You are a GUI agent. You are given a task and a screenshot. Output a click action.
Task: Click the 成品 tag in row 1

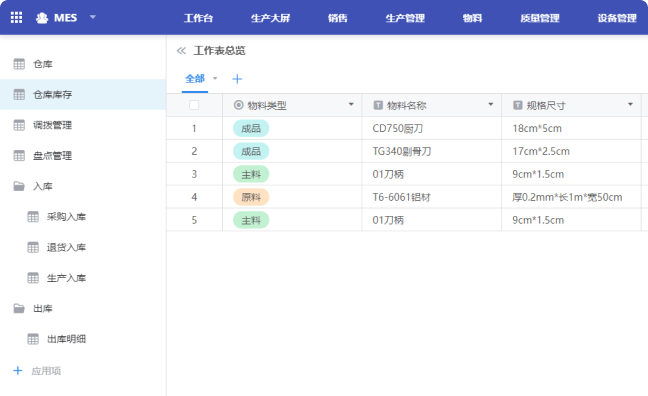251,129
